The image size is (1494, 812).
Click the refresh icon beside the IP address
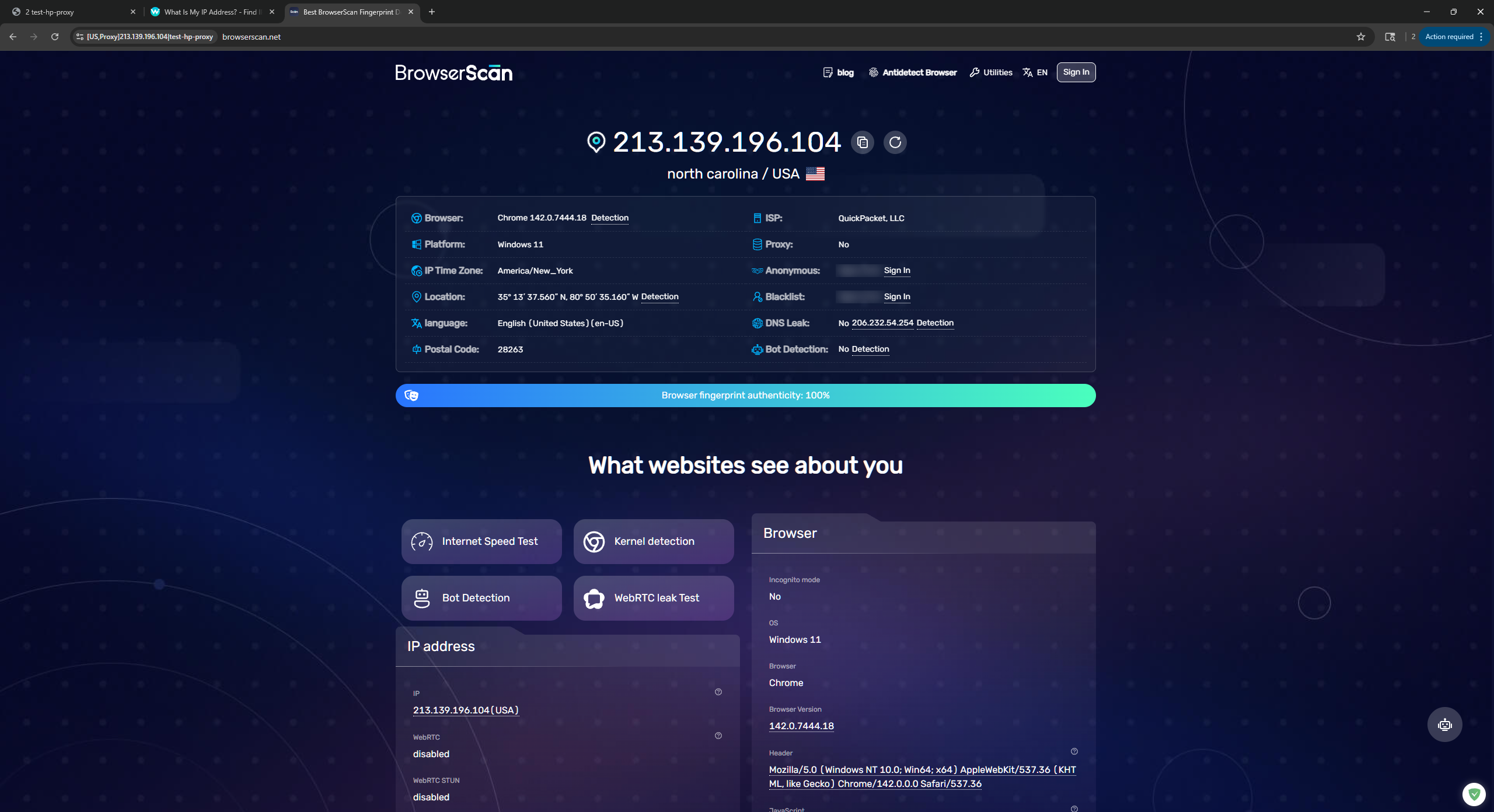point(895,142)
